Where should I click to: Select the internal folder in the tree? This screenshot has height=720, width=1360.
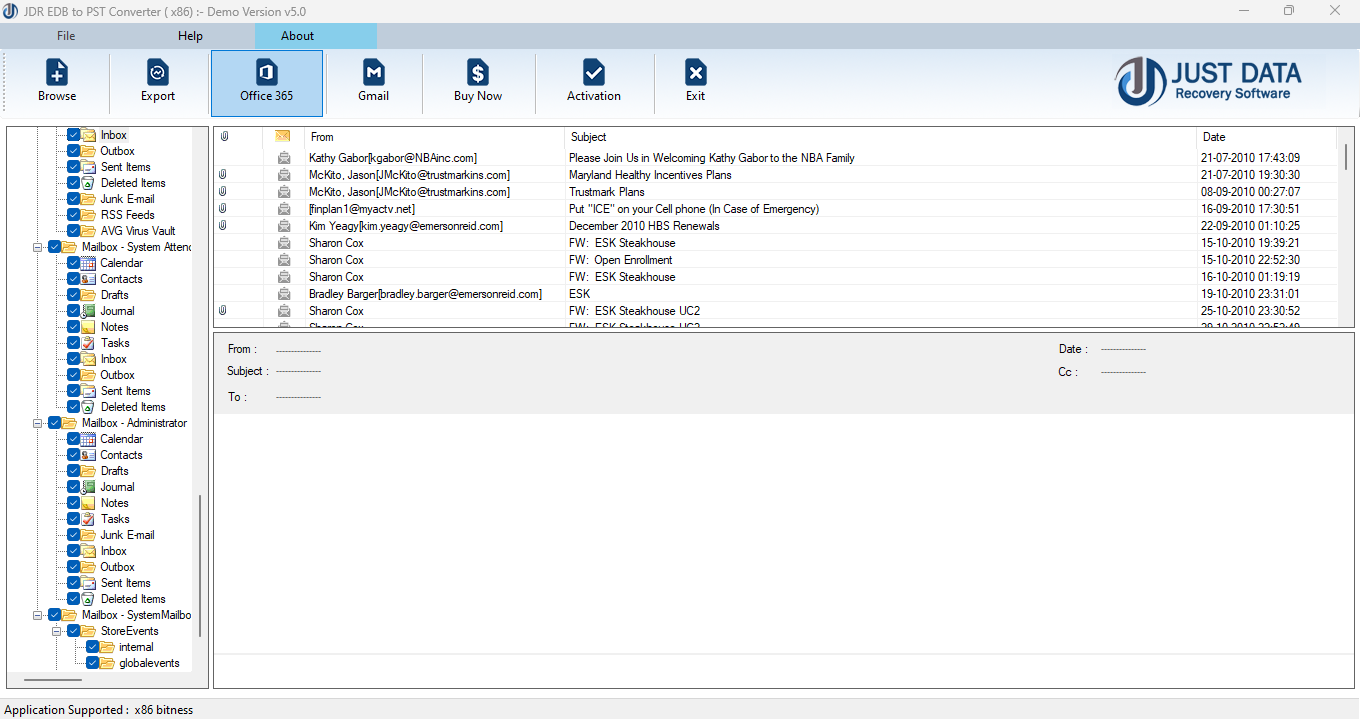(x=137, y=646)
